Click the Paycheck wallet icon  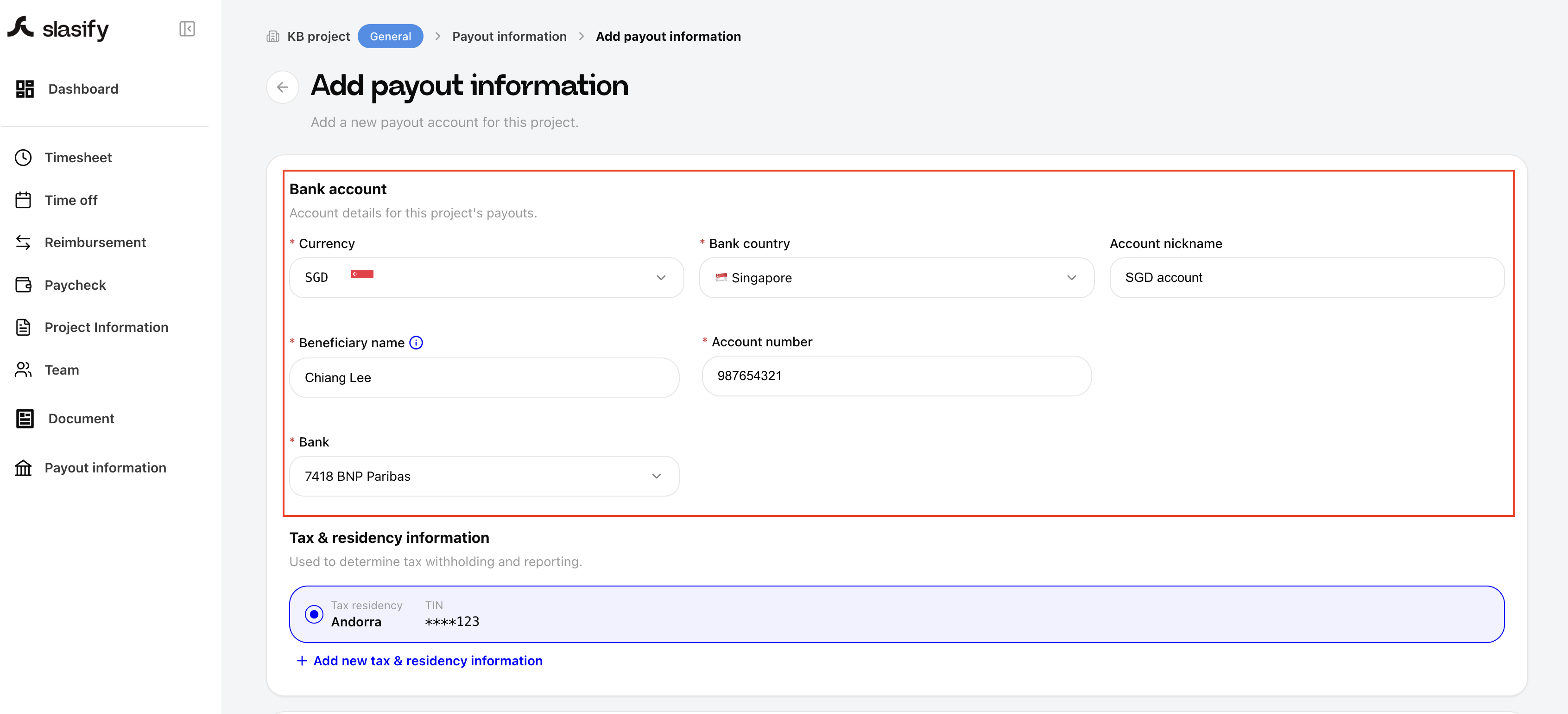23,285
